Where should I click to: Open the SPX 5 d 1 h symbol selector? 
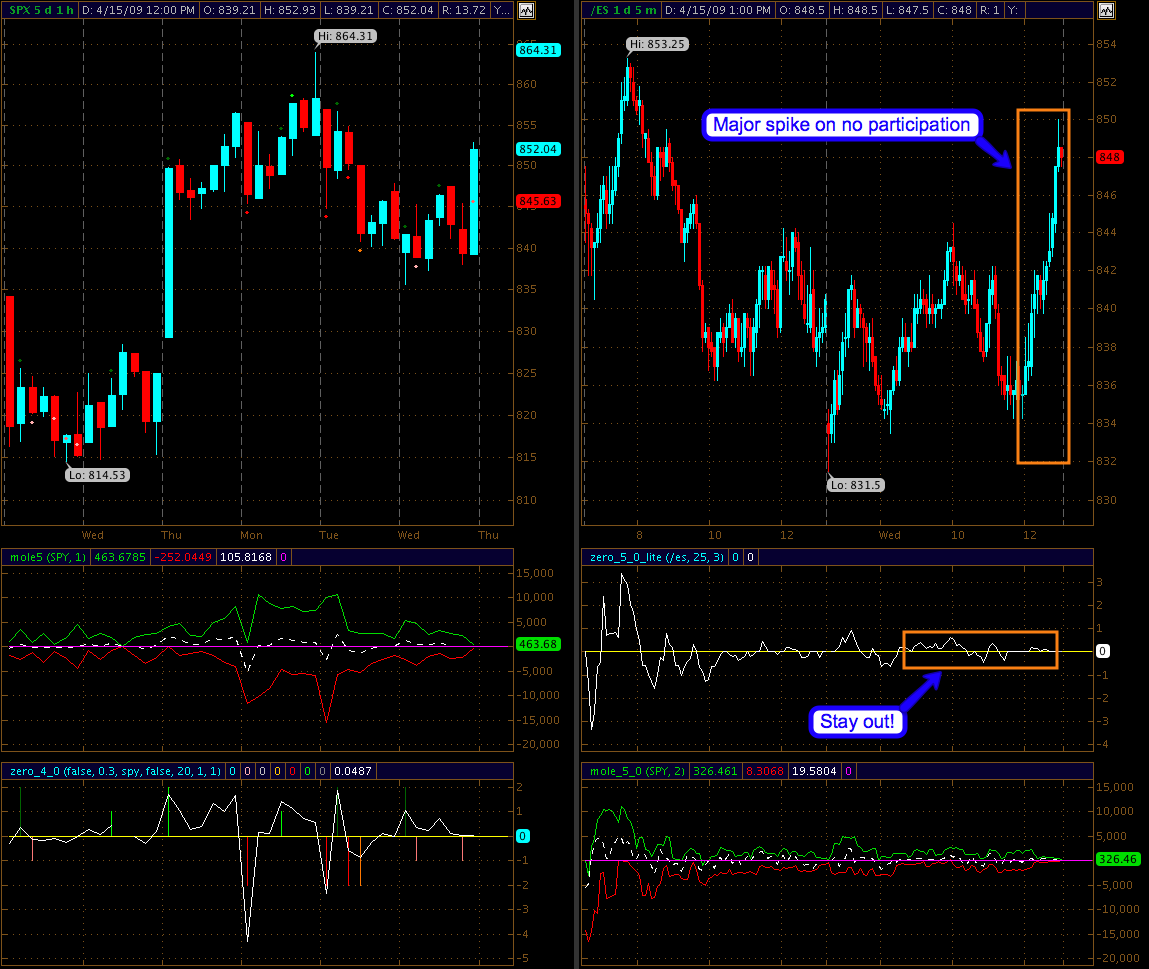coord(38,10)
